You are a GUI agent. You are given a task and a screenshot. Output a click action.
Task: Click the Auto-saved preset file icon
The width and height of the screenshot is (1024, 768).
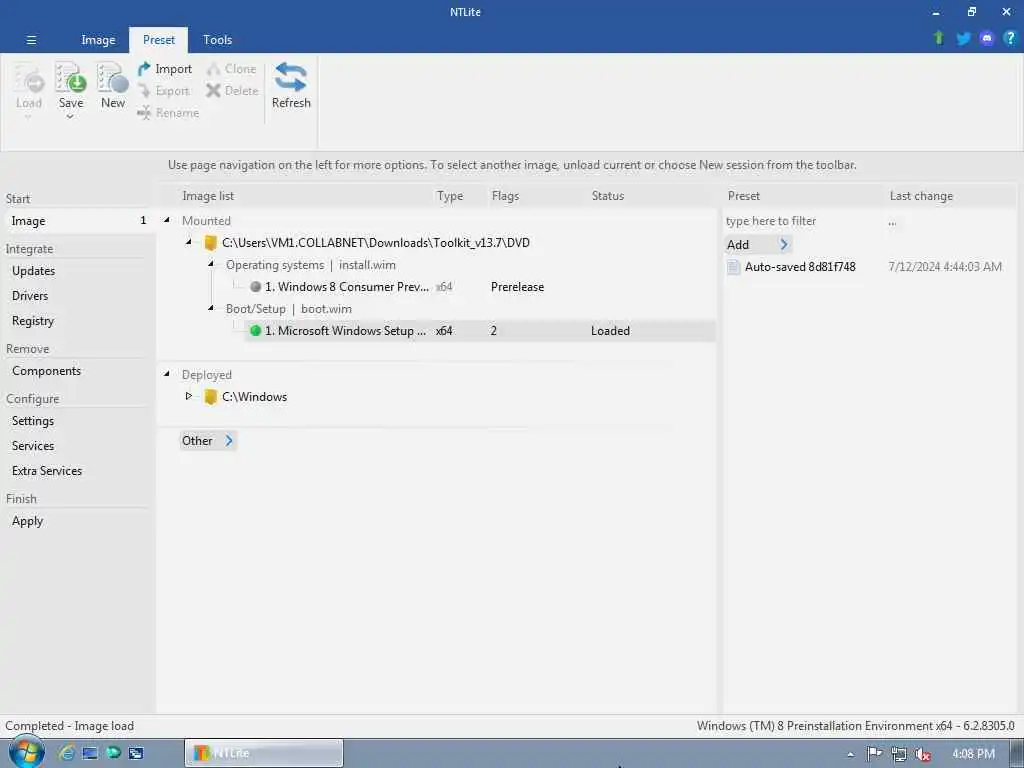click(x=733, y=267)
